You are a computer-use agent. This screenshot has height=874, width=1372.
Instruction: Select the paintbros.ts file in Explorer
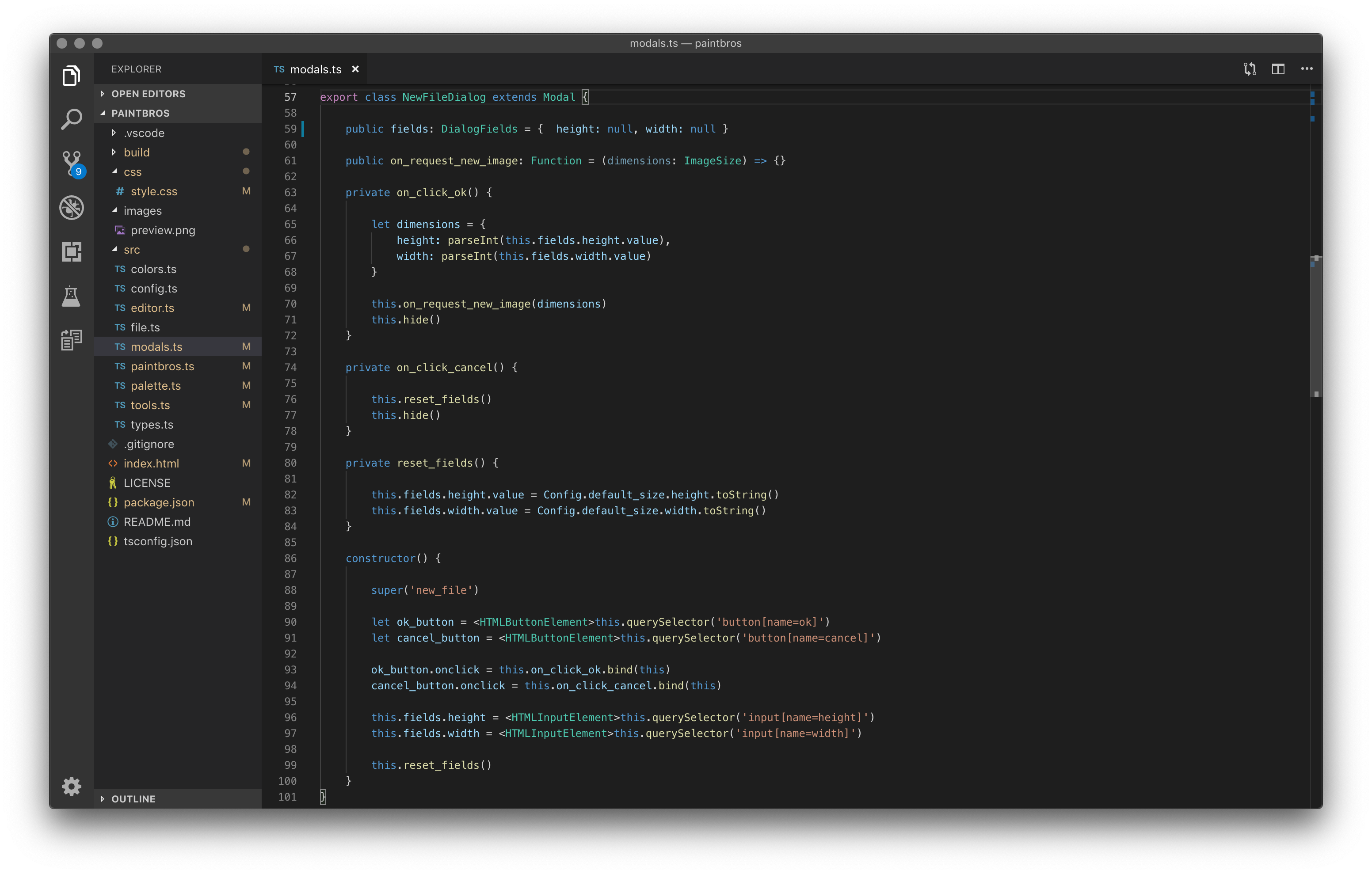[162, 366]
